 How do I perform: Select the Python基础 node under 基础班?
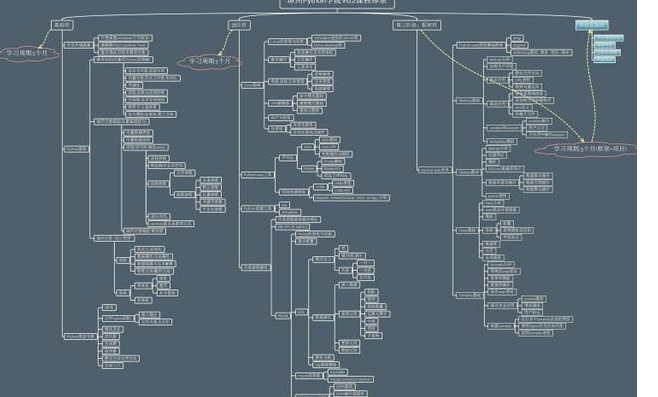pyautogui.click(x=76, y=149)
